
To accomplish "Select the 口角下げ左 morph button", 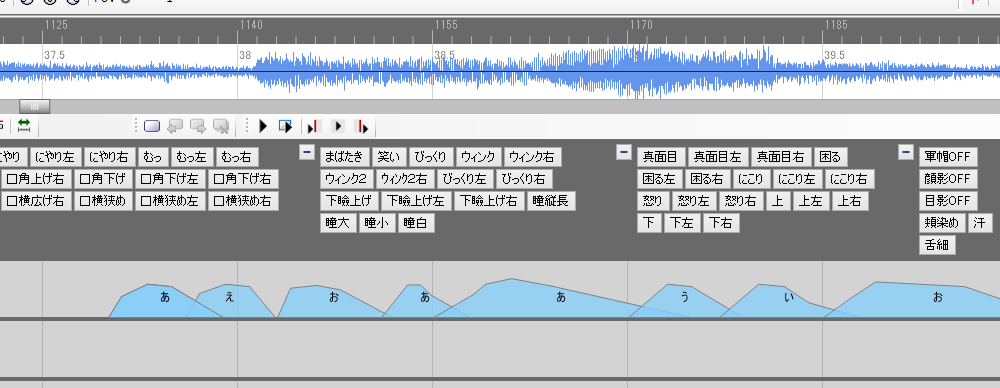I will point(170,179).
